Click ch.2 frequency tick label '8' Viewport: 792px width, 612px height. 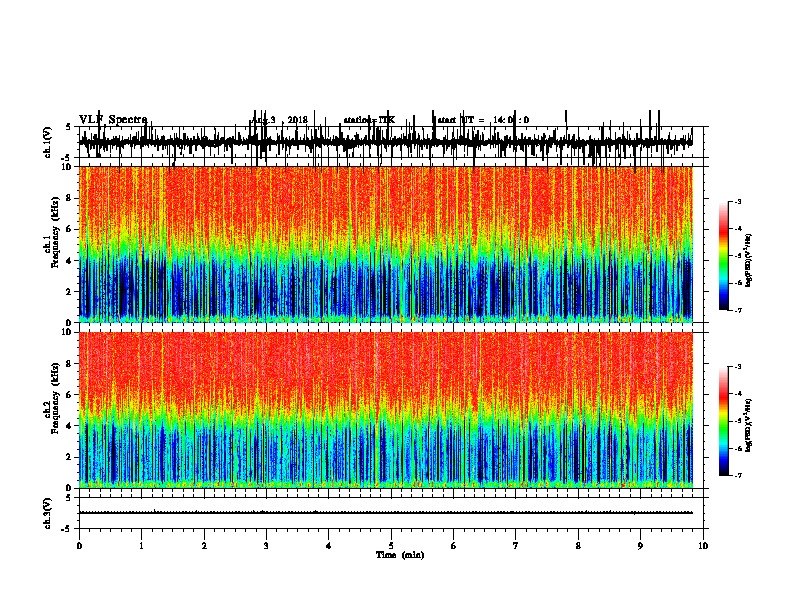click(x=70, y=364)
